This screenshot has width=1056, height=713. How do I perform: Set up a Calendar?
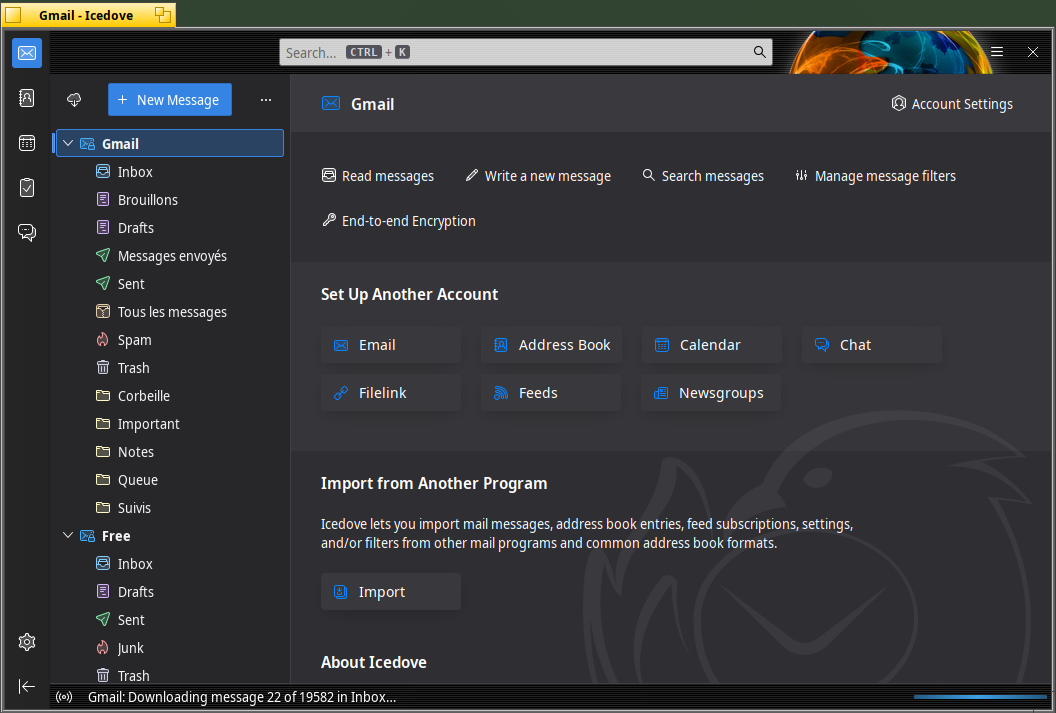tap(711, 345)
